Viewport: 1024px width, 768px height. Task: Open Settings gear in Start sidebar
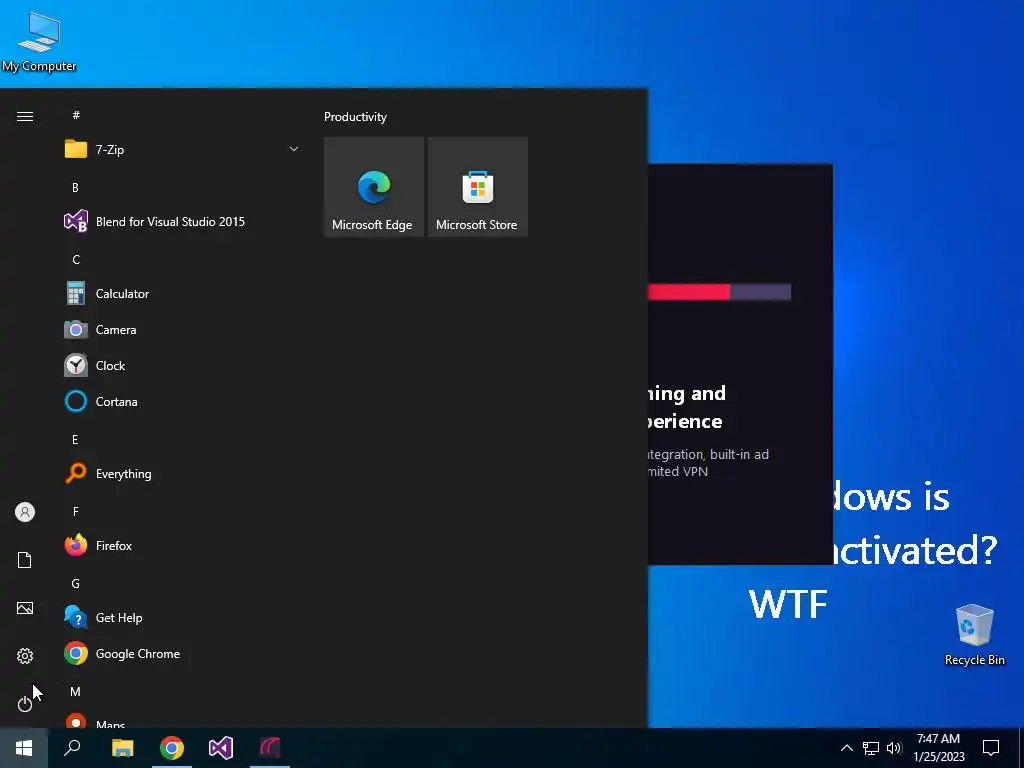(x=25, y=656)
